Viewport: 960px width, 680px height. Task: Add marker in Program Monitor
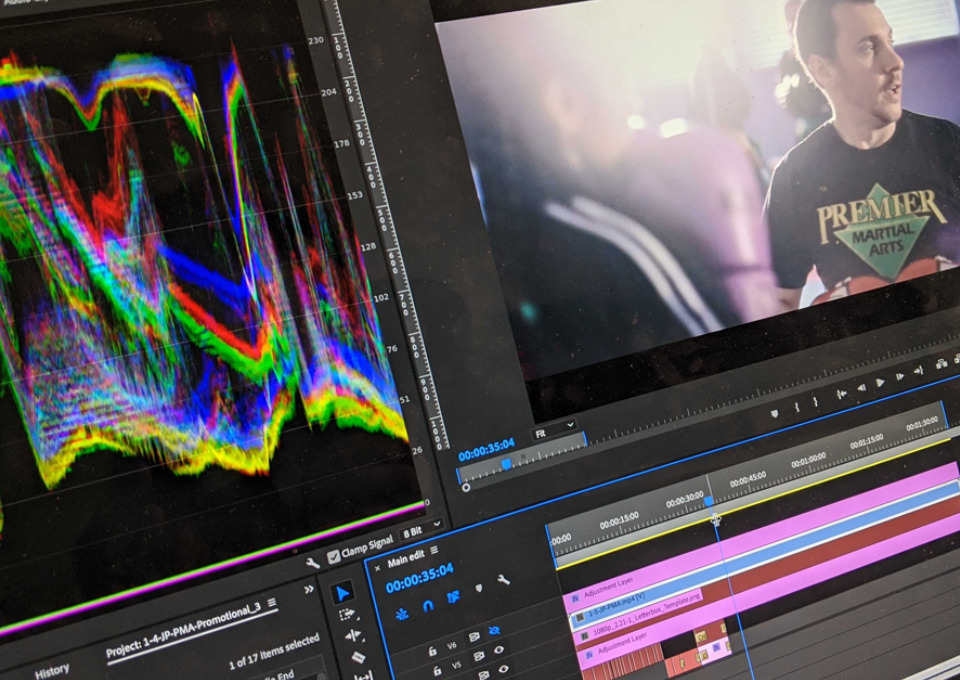pyautogui.click(x=774, y=414)
